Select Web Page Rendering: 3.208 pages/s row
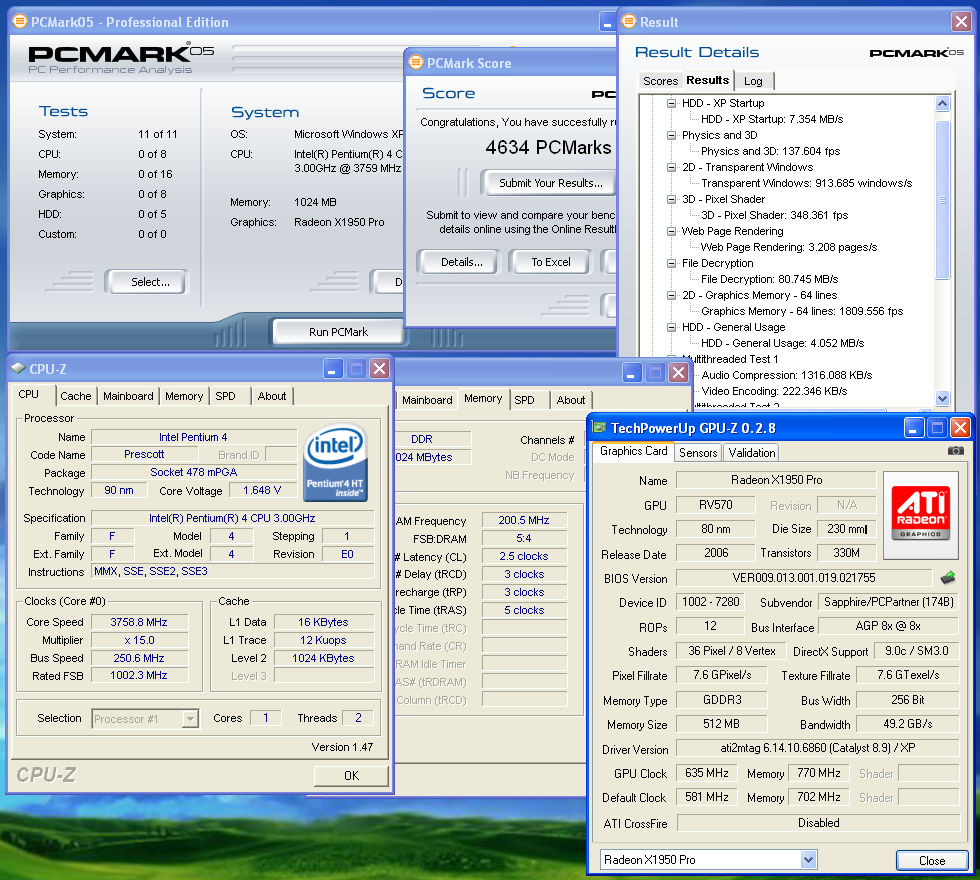 click(789, 248)
